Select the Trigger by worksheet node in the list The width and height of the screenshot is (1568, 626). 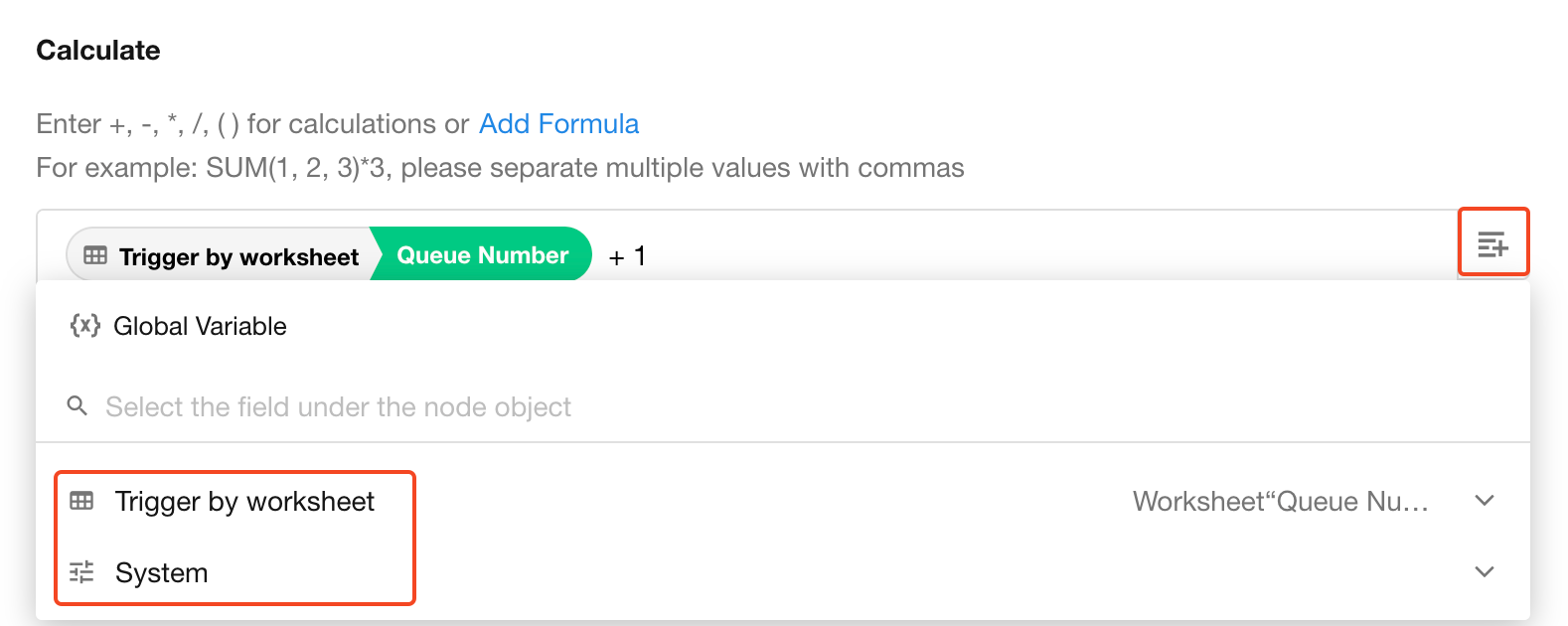(244, 502)
